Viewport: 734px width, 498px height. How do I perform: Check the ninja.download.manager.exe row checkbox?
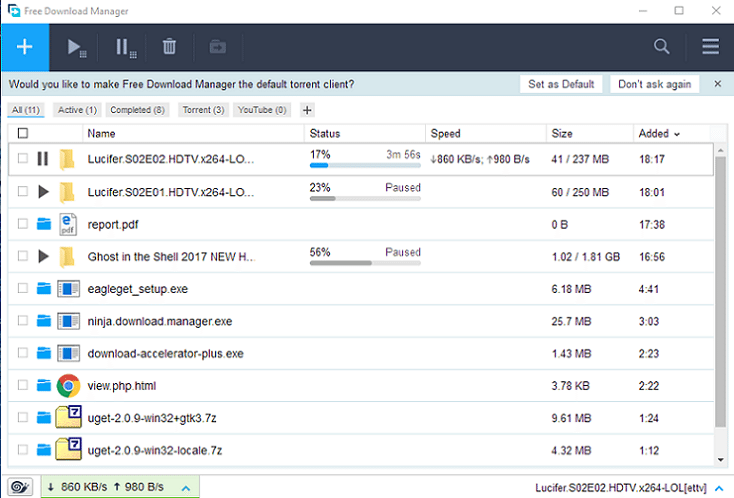pos(22,320)
